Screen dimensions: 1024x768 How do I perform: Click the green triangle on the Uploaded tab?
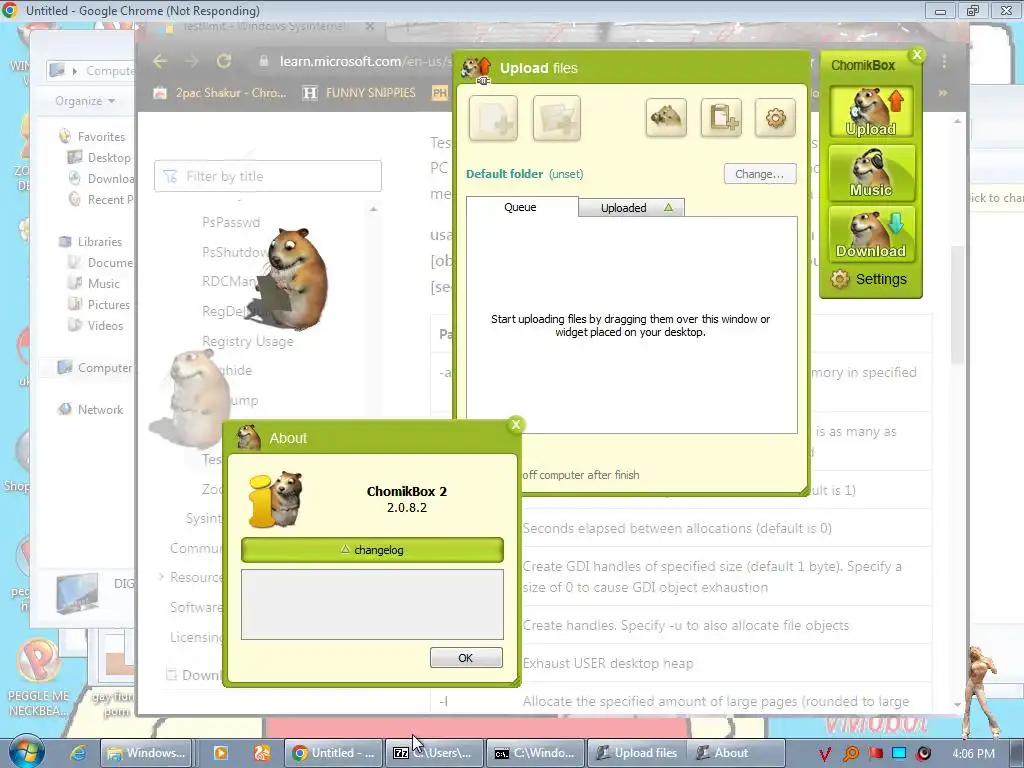coord(668,207)
